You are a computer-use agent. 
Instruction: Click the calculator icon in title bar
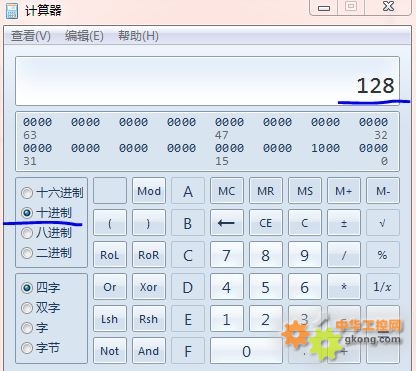[x=12, y=10]
